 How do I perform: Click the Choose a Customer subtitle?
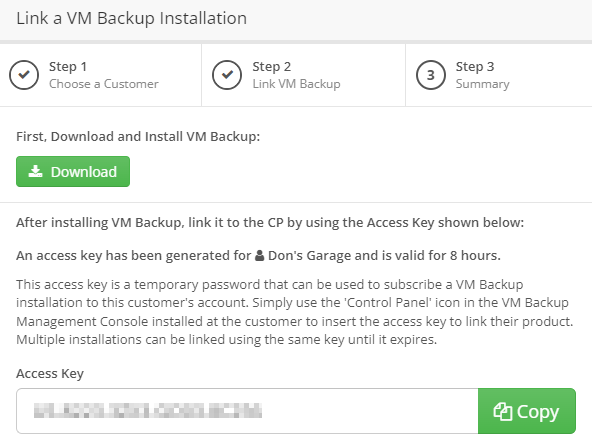[x=104, y=84]
